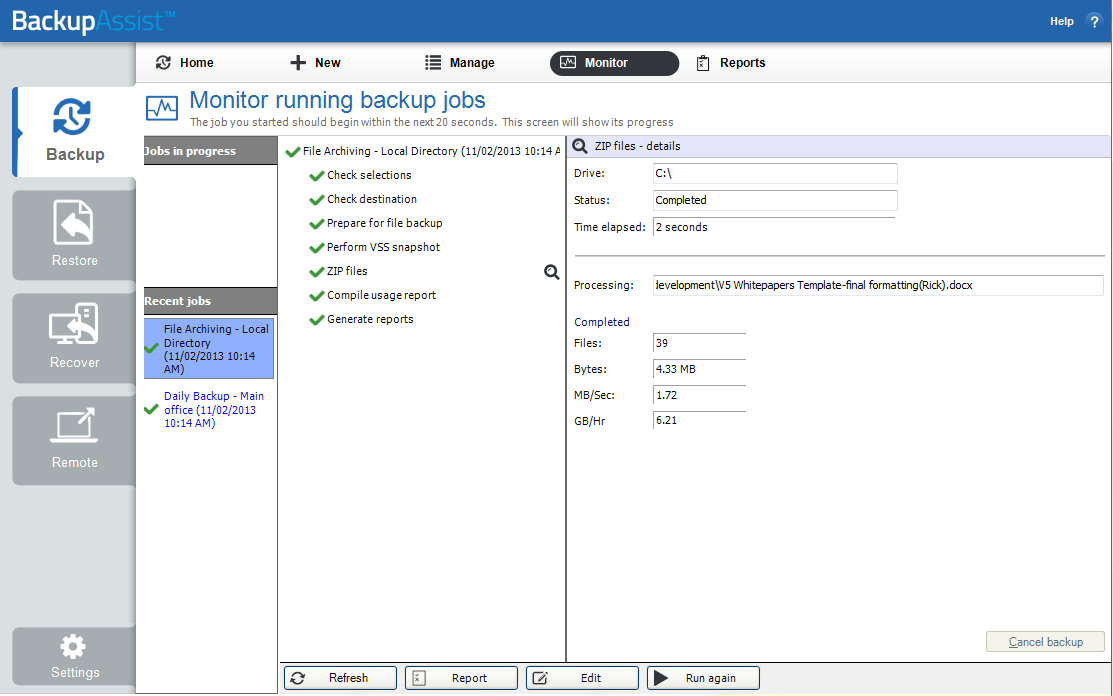Click magnifier icon beside ZIP files step
The height and width of the screenshot is (696, 1113).
click(551, 272)
